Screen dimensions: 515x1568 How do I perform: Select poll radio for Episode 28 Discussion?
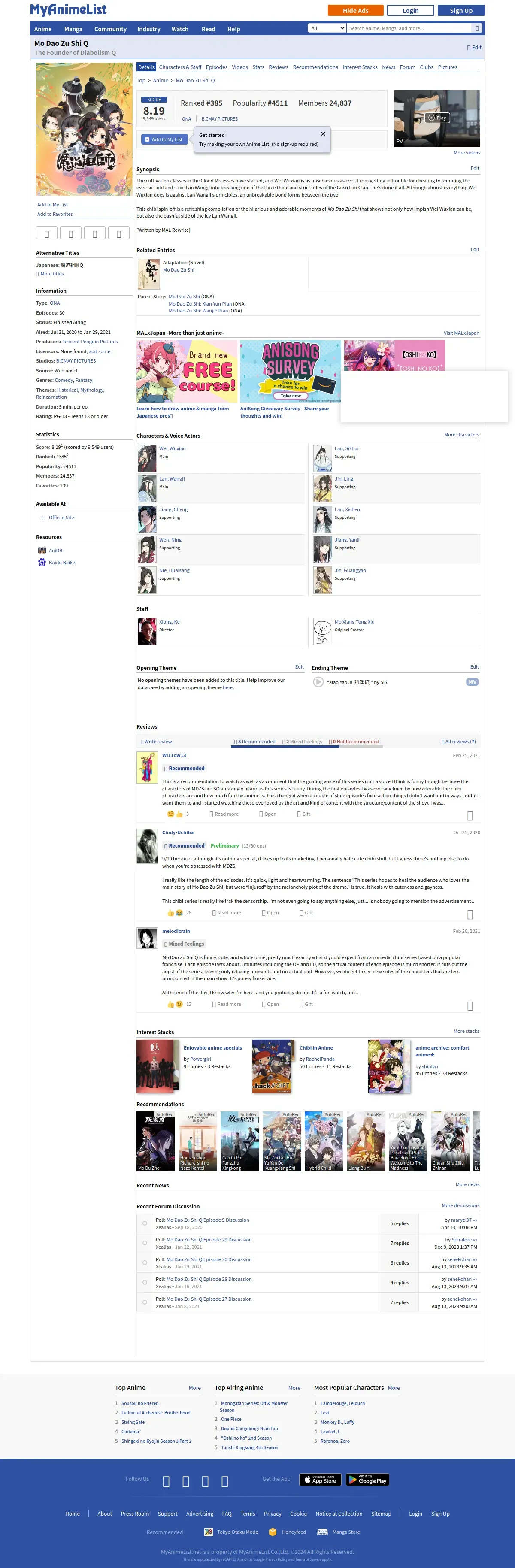pos(145,1283)
